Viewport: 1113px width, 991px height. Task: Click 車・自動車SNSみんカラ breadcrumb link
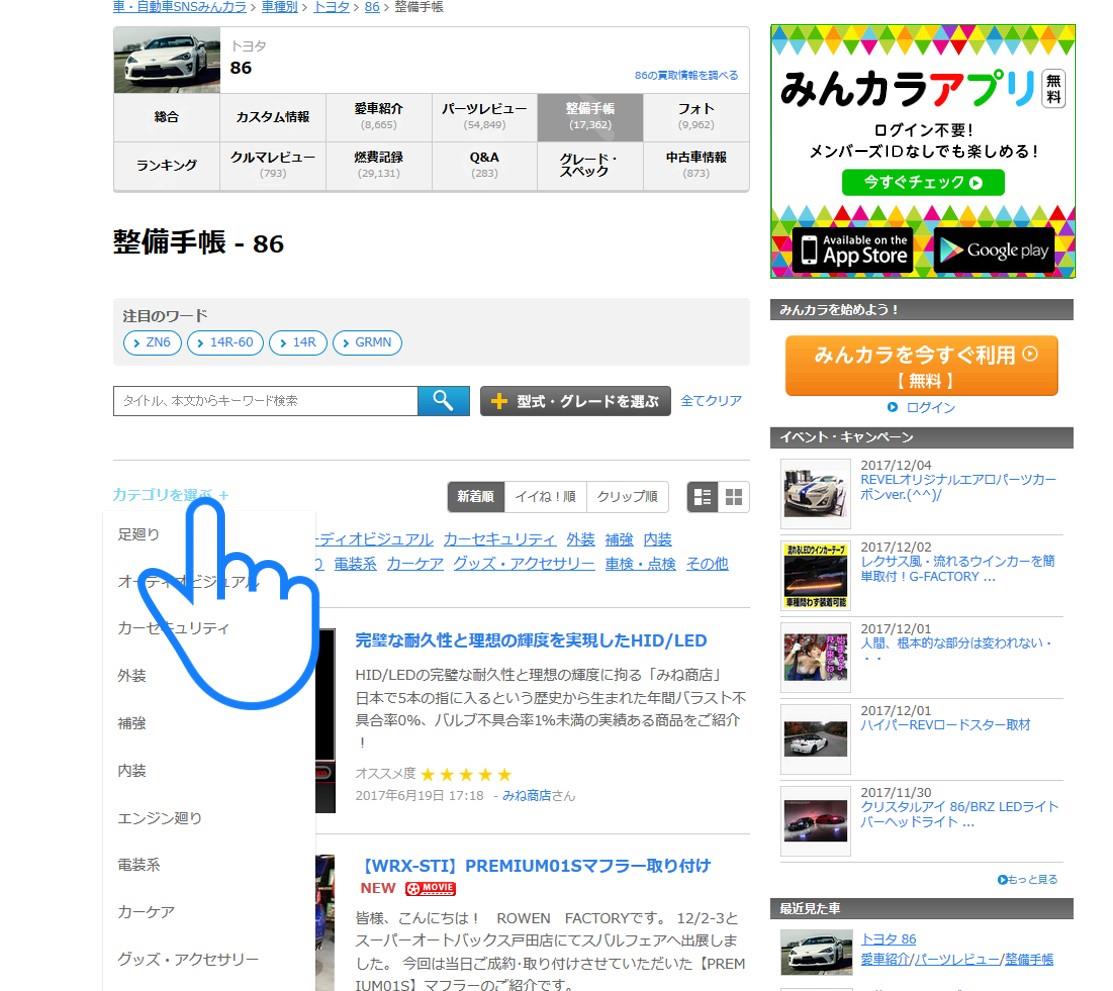tap(180, 7)
